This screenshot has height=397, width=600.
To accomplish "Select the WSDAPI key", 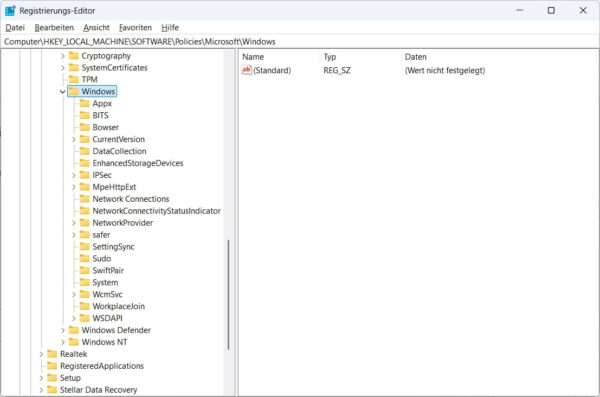I will (x=108, y=318).
